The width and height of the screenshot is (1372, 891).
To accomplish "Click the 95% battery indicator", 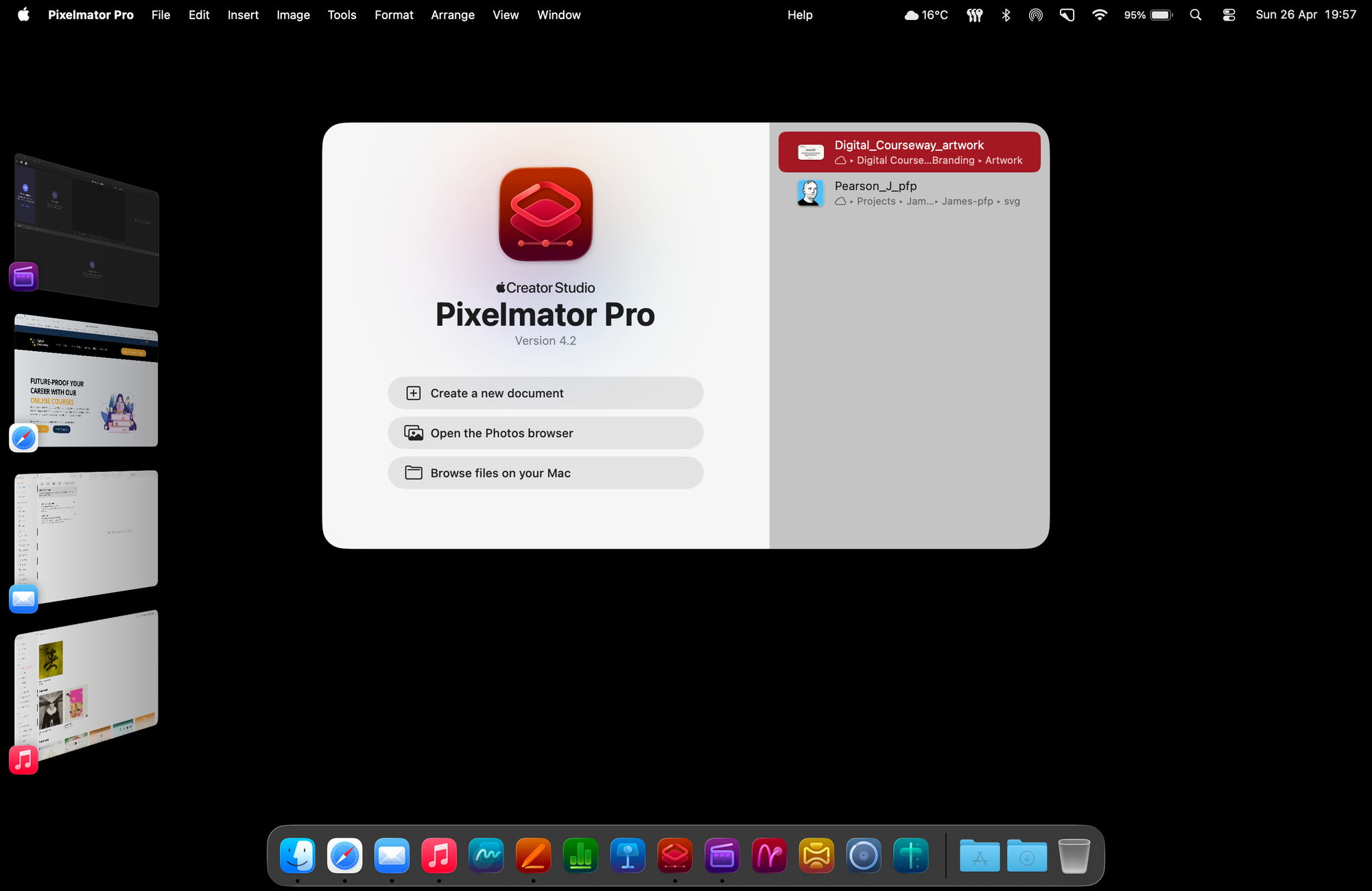I will click(x=1148, y=14).
